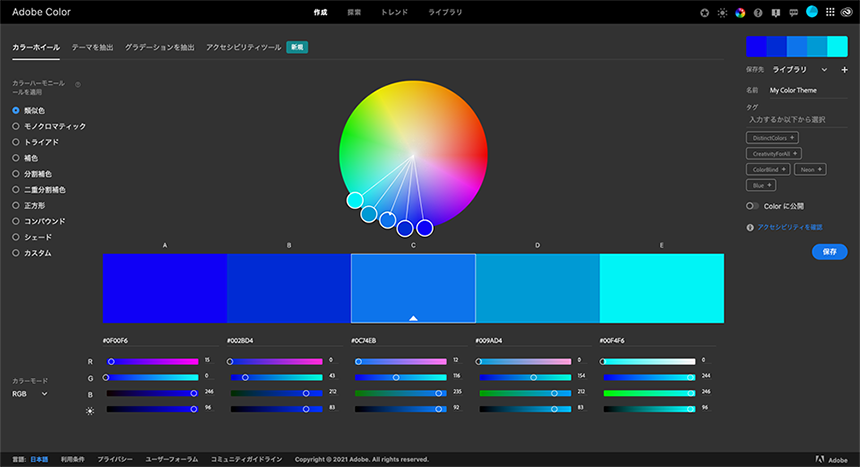The width and height of the screenshot is (860, 467).
Task: Click the plus icon beside ライブラリ
Action: [x=845, y=70]
